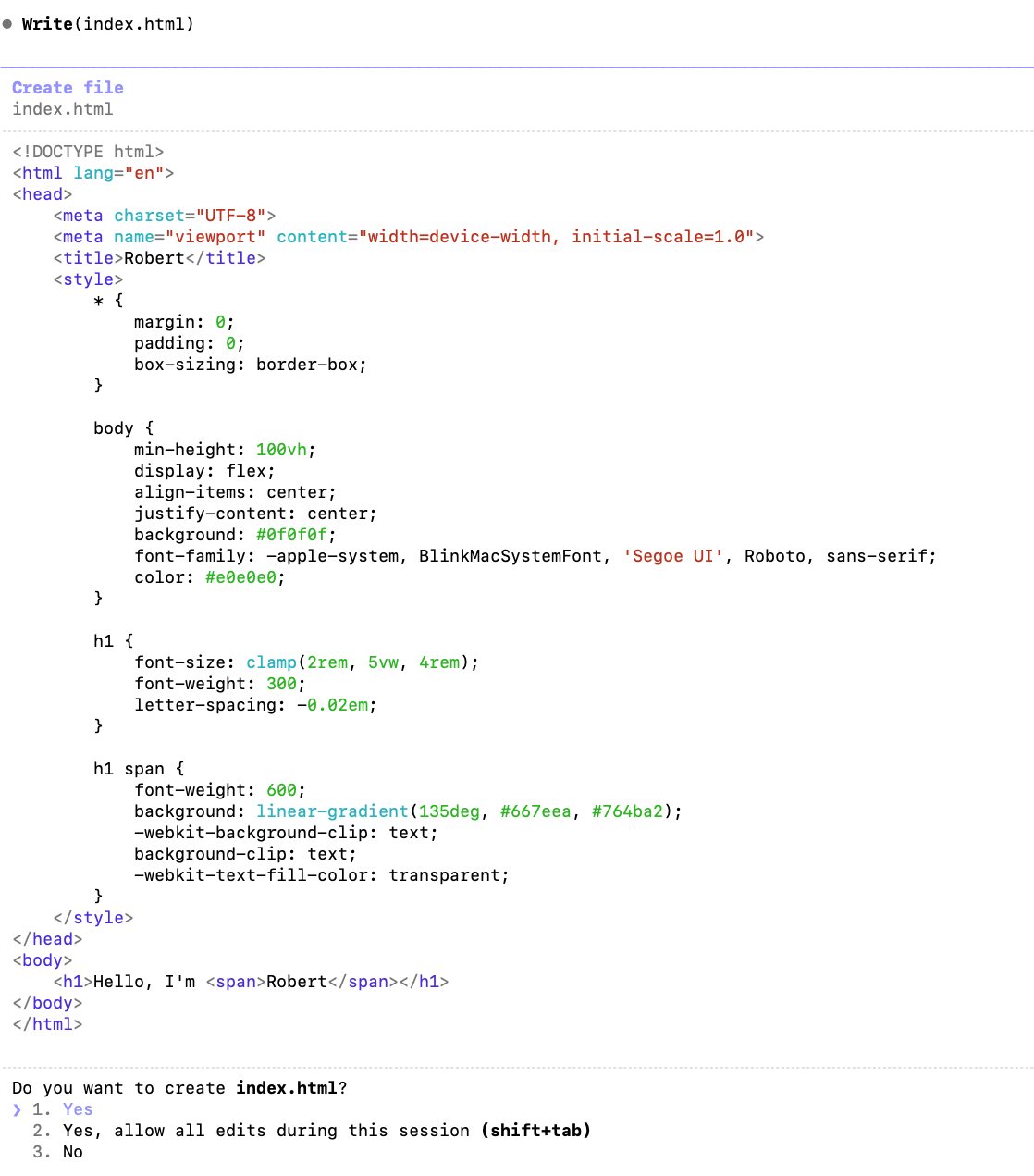Click the Write(index.html) tool header
The height and width of the screenshot is (1176, 1034).
click(107, 24)
